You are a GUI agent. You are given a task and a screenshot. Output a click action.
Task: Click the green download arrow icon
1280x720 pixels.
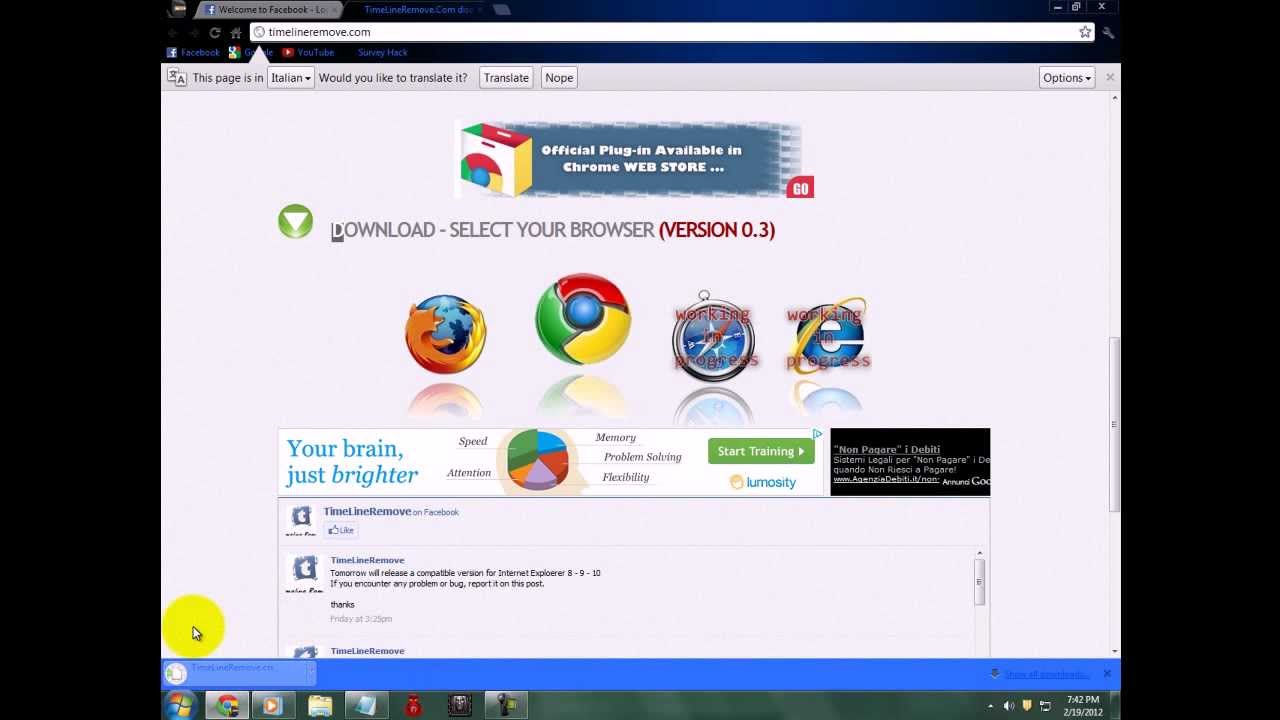click(295, 222)
